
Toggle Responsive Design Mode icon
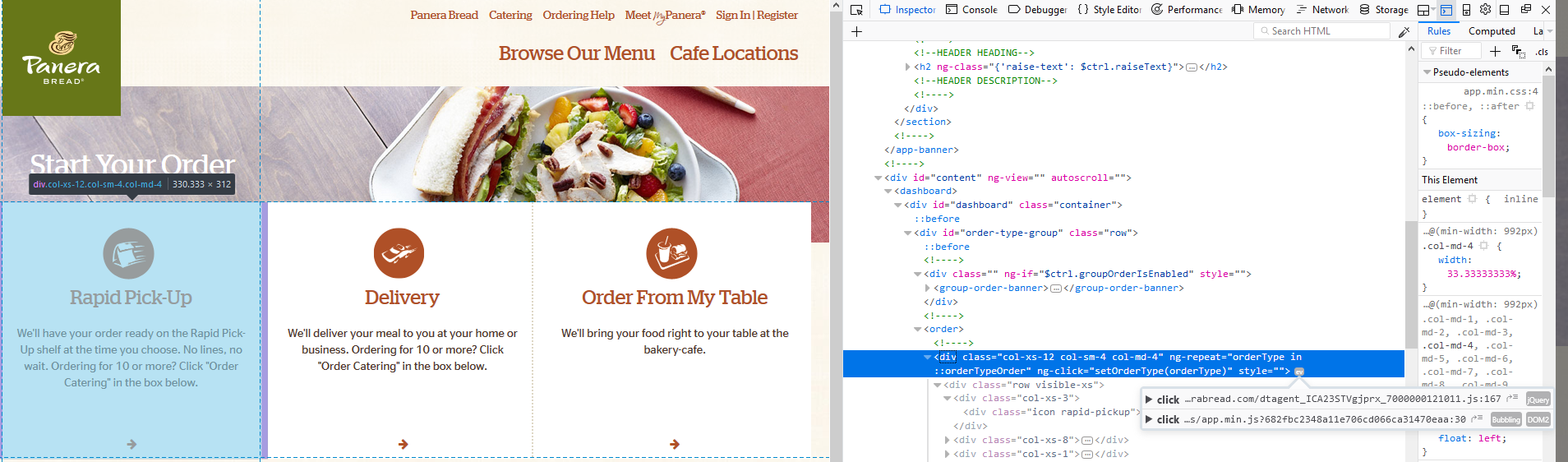[1466, 10]
